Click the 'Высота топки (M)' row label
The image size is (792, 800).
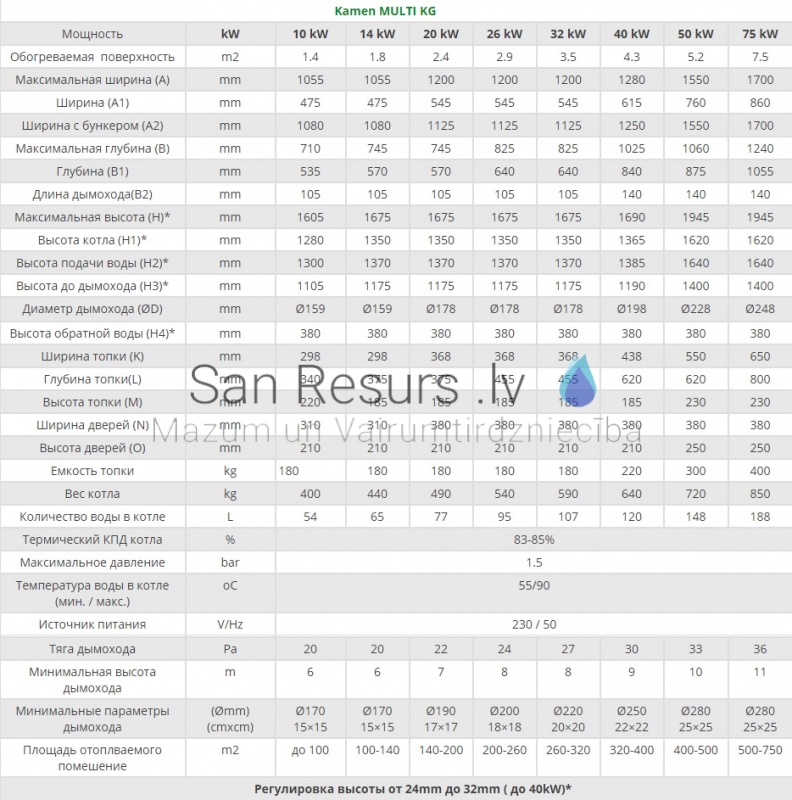92,403
